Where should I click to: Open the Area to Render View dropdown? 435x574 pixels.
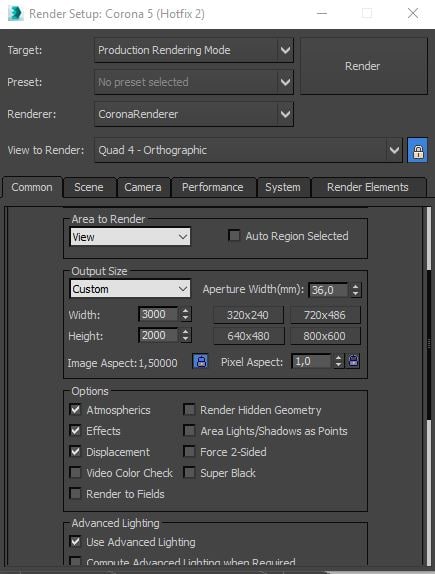[130, 237]
